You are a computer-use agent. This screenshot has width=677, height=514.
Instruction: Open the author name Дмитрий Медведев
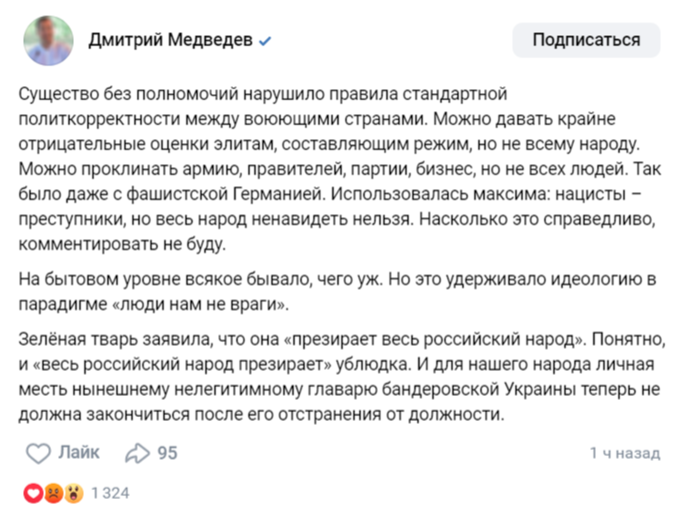coord(170,41)
